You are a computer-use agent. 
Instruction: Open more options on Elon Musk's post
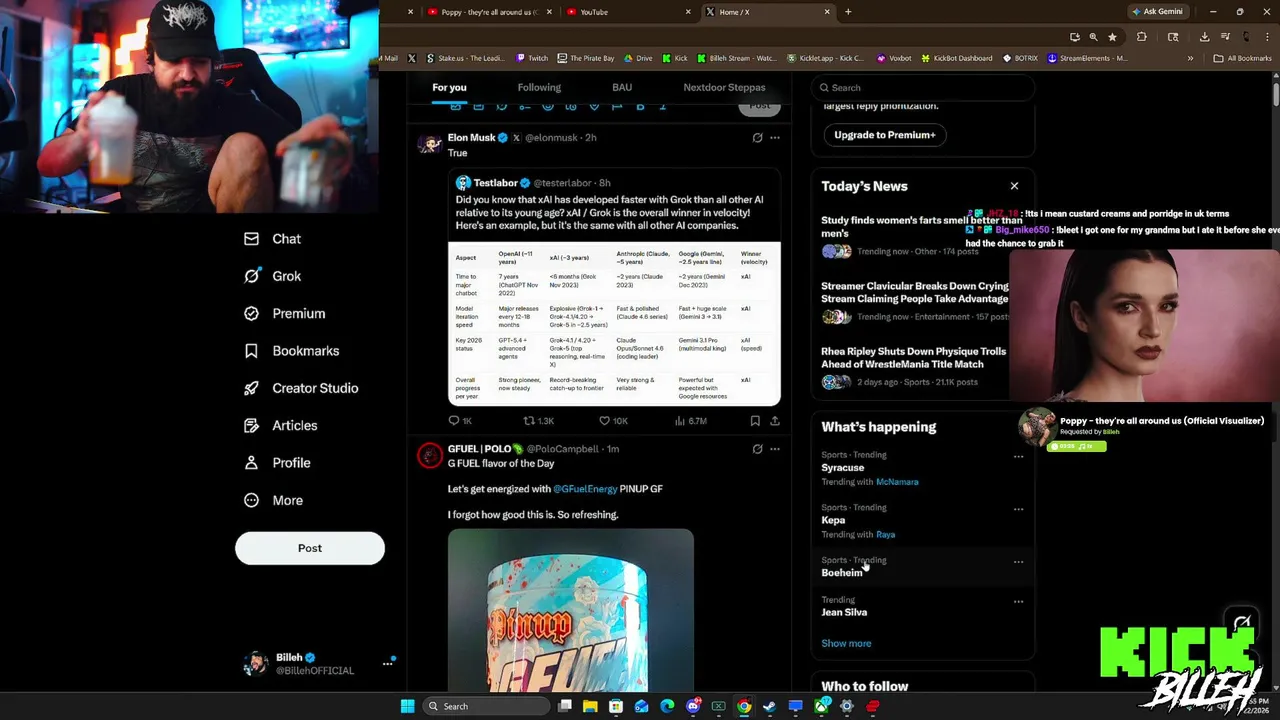click(x=774, y=138)
